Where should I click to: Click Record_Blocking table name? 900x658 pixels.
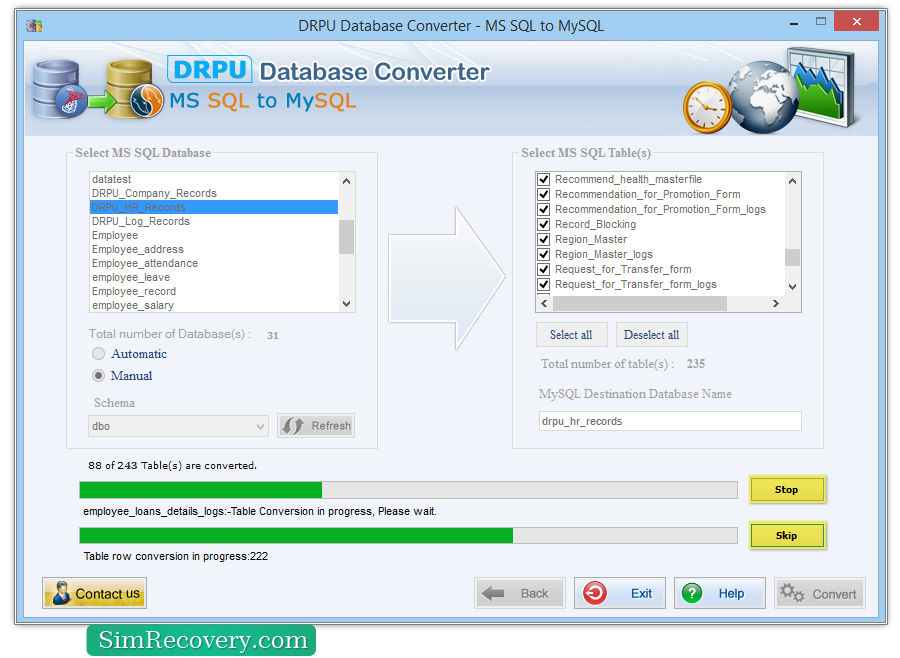(x=595, y=224)
